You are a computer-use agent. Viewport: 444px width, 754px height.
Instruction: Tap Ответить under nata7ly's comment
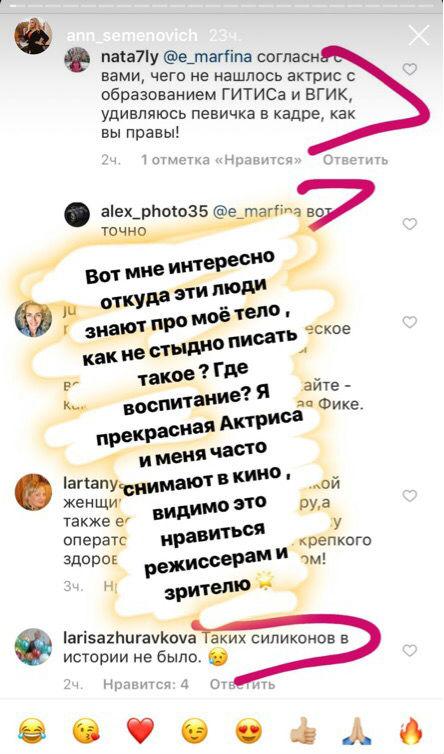[x=355, y=160]
